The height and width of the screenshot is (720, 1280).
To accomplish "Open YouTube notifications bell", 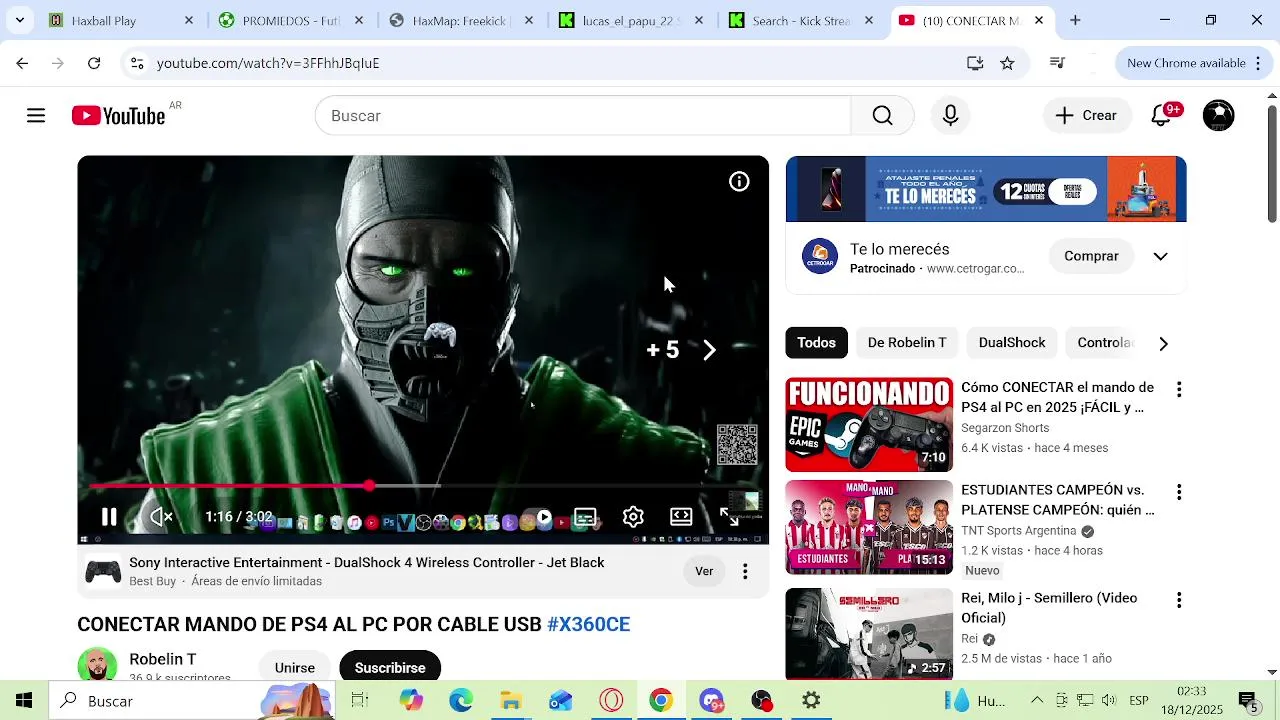I will pyautogui.click(x=1161, y=116).
